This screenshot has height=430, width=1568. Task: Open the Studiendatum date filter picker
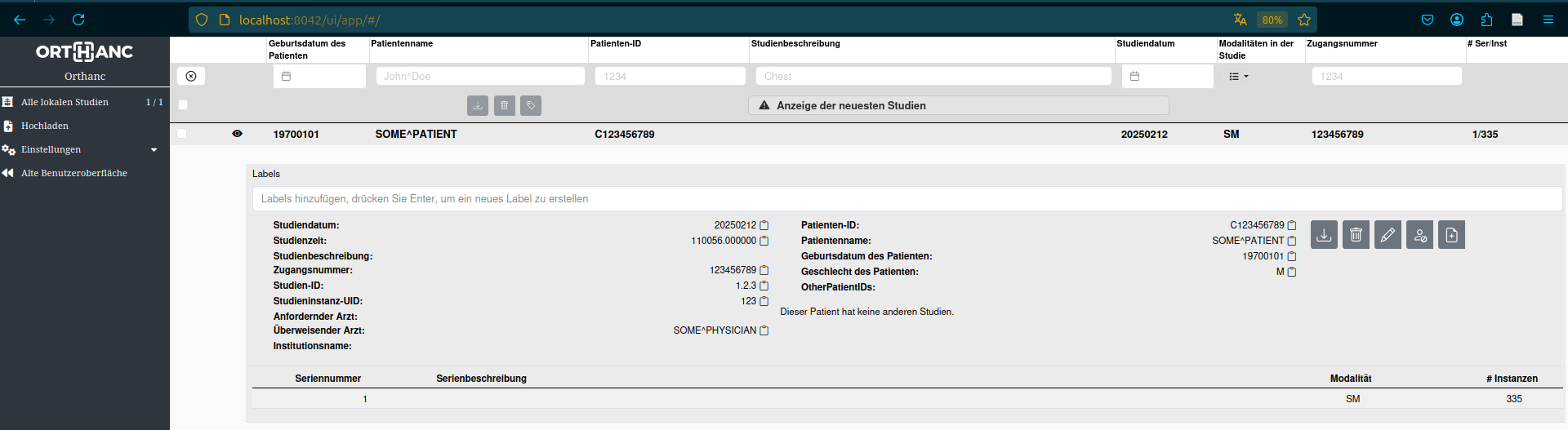coord(1167,76)
